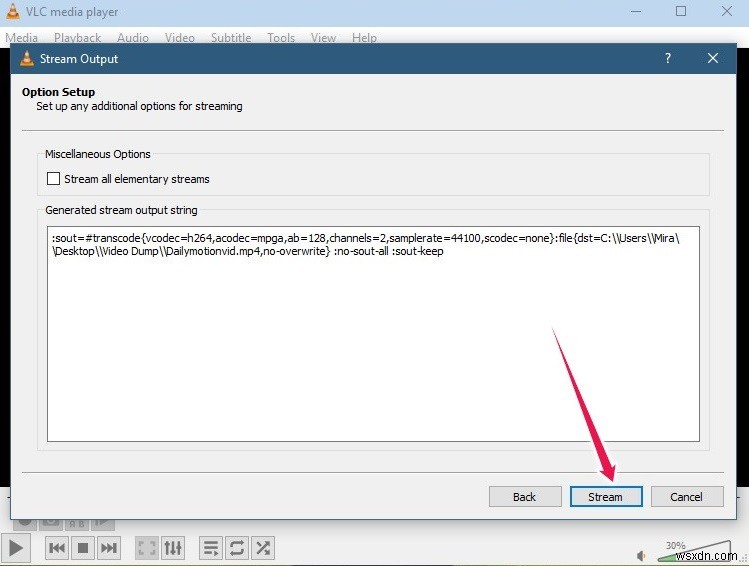Click inside generated stream output string field
749x566 pixels.
[x=373, y=334]
